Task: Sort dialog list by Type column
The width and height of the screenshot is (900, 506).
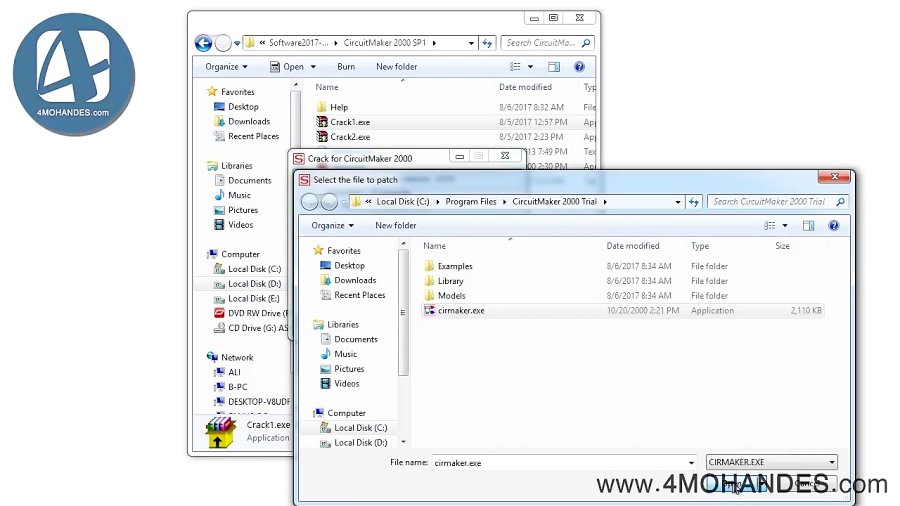Action: [x=700, y=246]
